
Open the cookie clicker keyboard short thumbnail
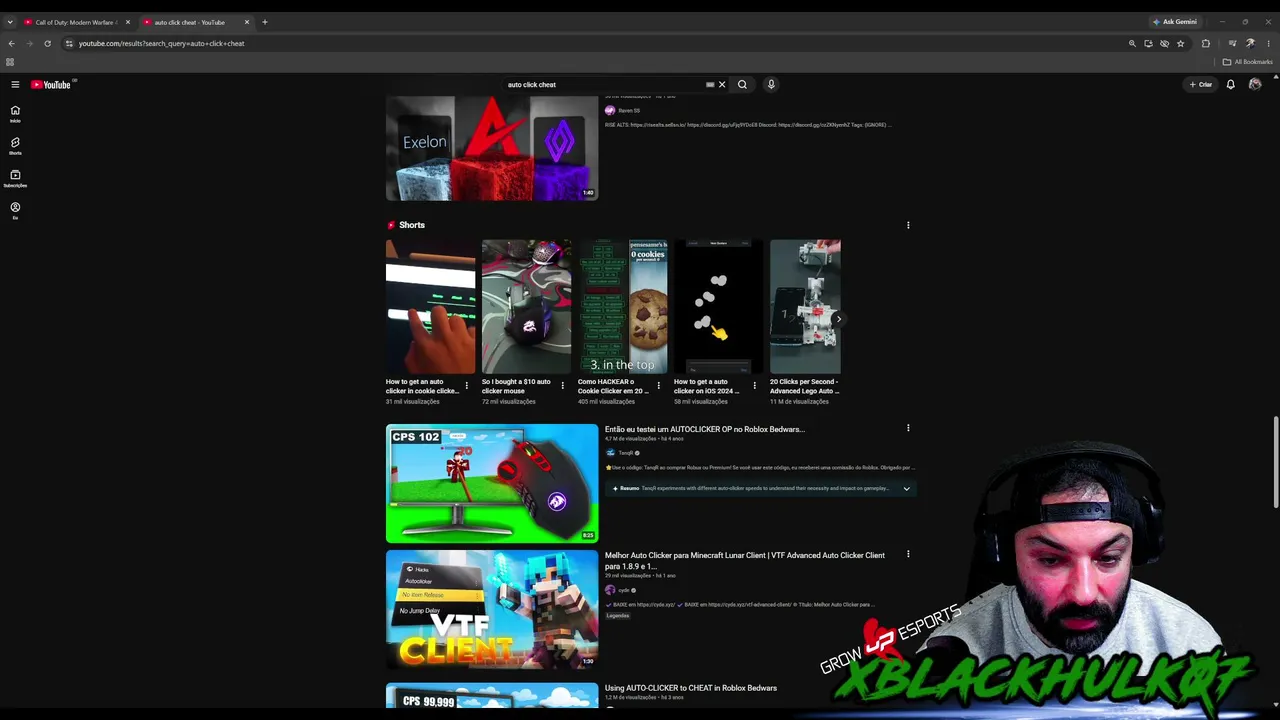(x=431, y=306)
